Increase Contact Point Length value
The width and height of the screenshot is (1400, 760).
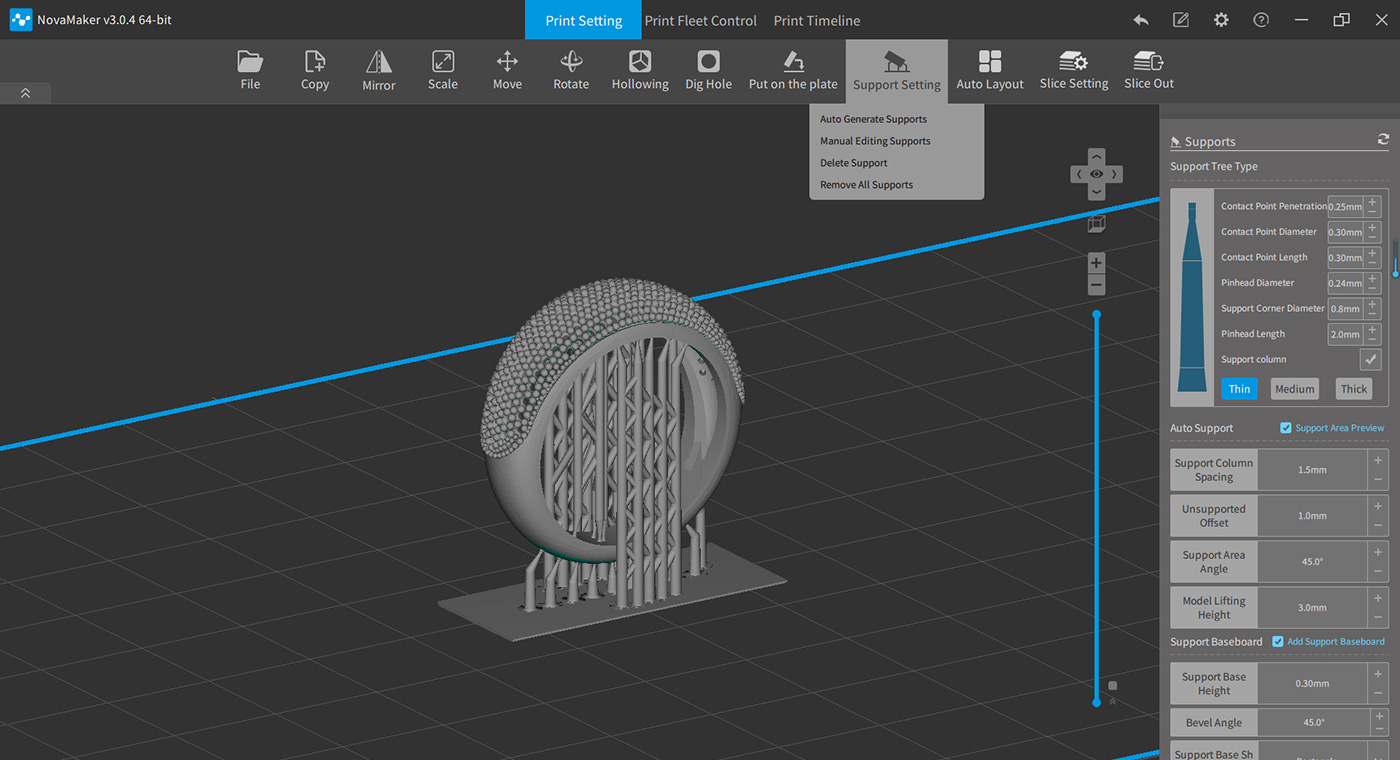coord(1373,252)
